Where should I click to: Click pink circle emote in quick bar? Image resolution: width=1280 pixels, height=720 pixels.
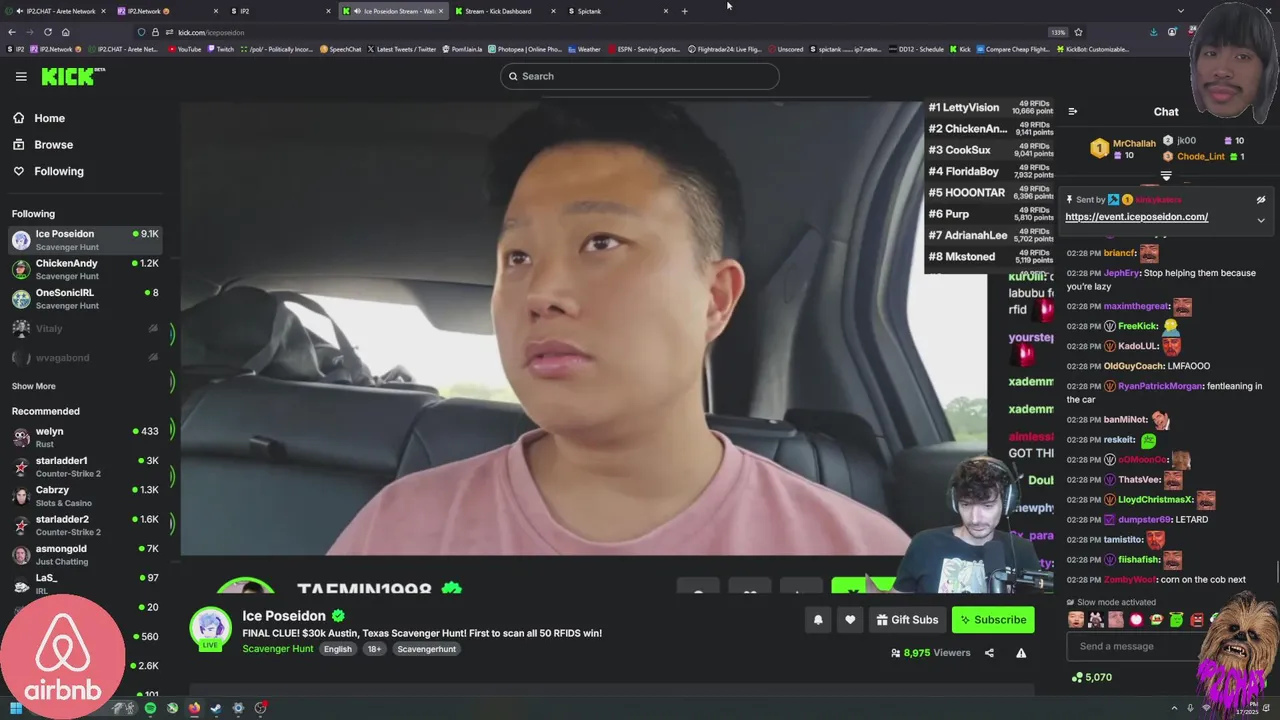[1136, 620]
